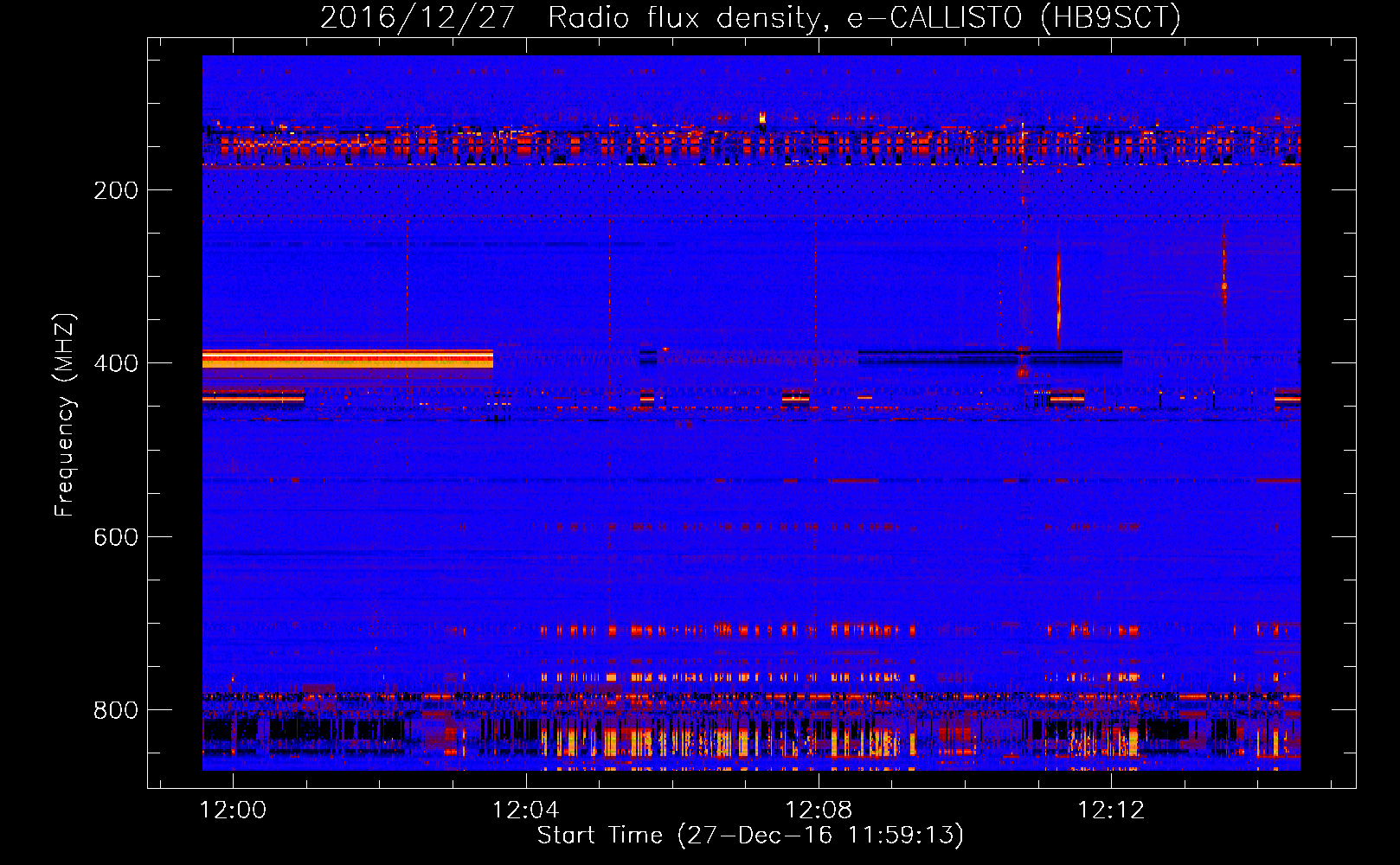Click the 12:12 time tick label
This screenshot has width=1400, height=865.
click(1110, 811)
